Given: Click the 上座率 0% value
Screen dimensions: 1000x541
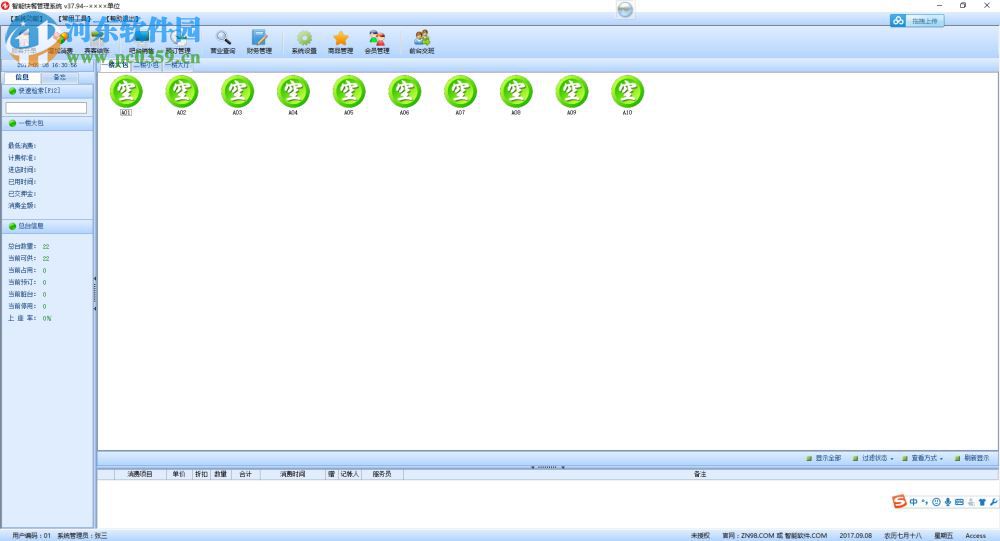Looking at the screenshot, I should click(47, 318).
